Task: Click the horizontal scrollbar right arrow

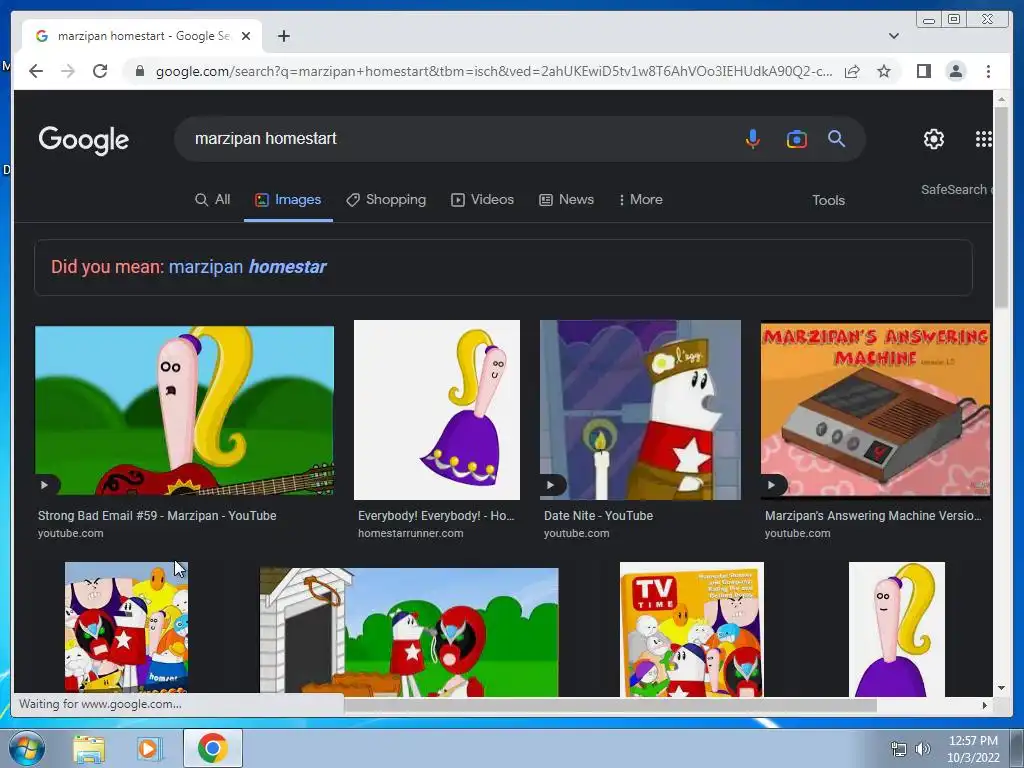Action: click(x=985, y=705)
